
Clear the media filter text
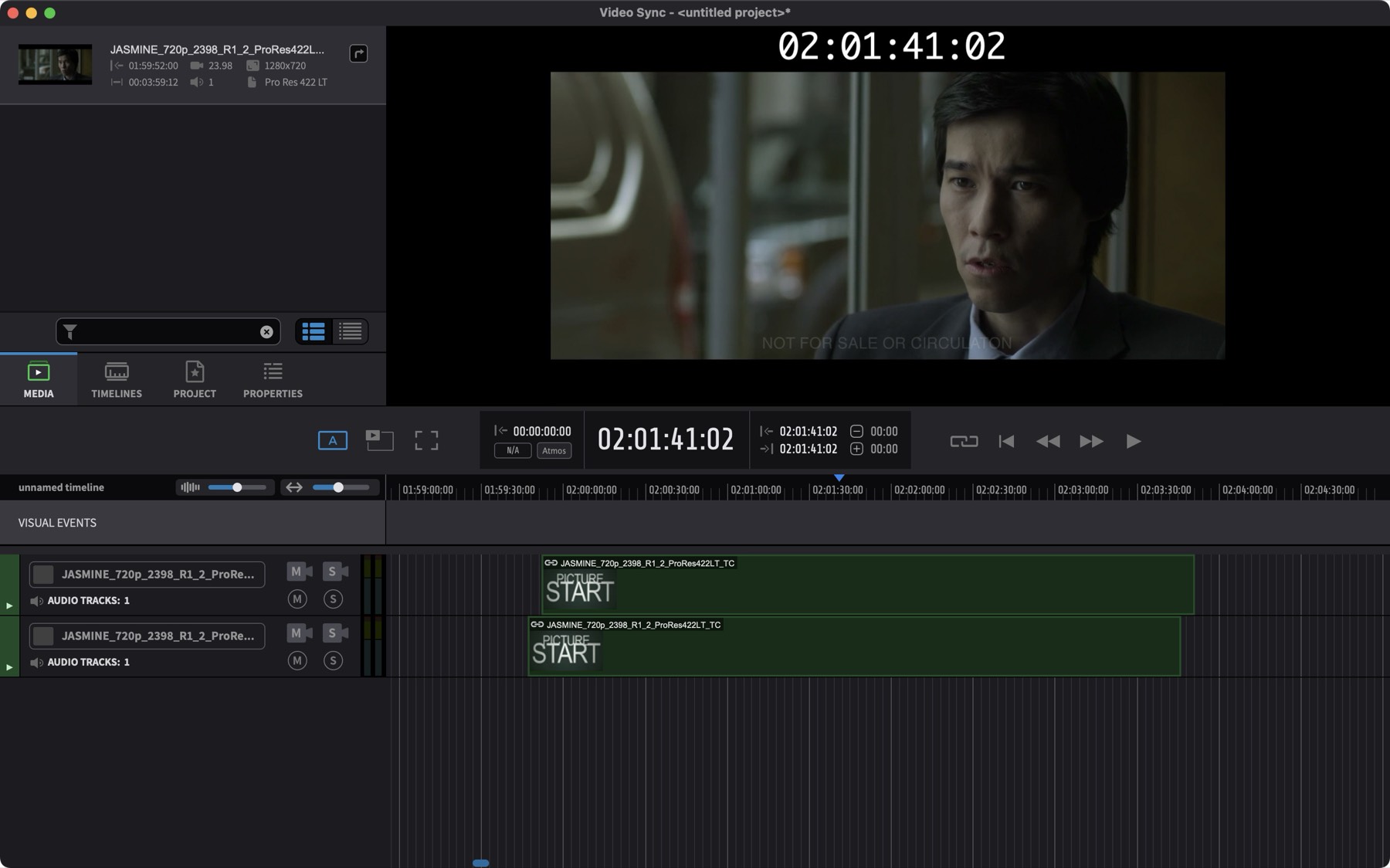[x=266, y=332]
